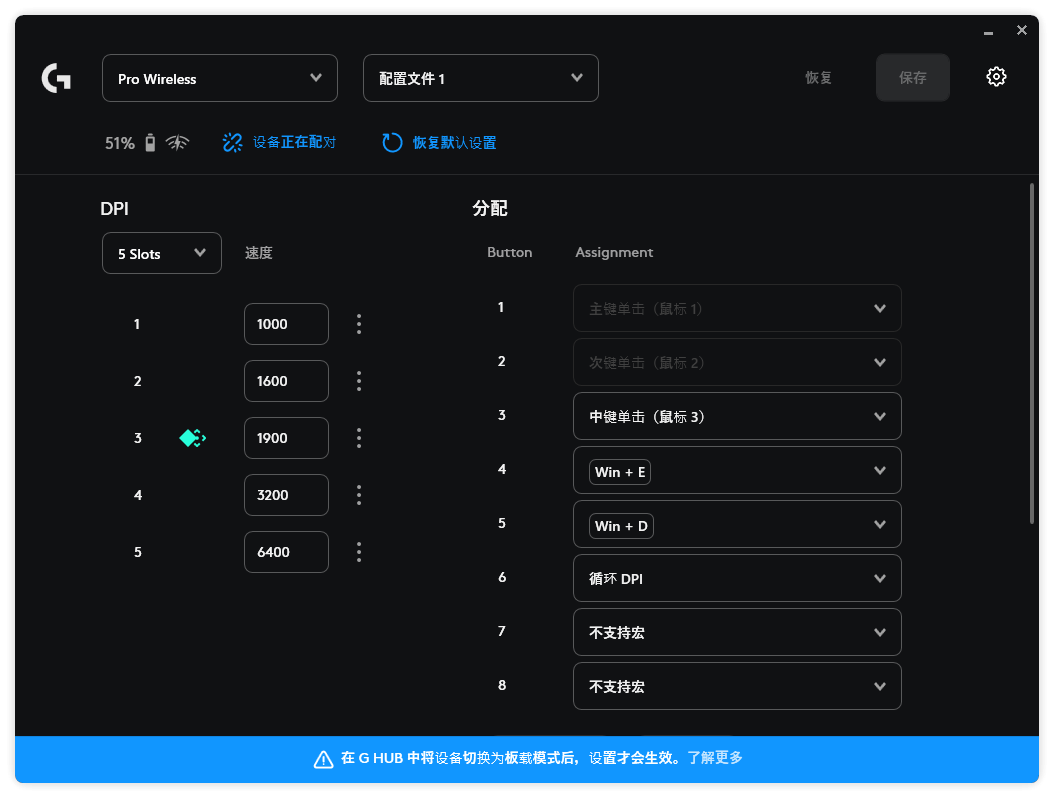
Task: Open options menu for DPI slot 1600
Action: coord(359,381)
